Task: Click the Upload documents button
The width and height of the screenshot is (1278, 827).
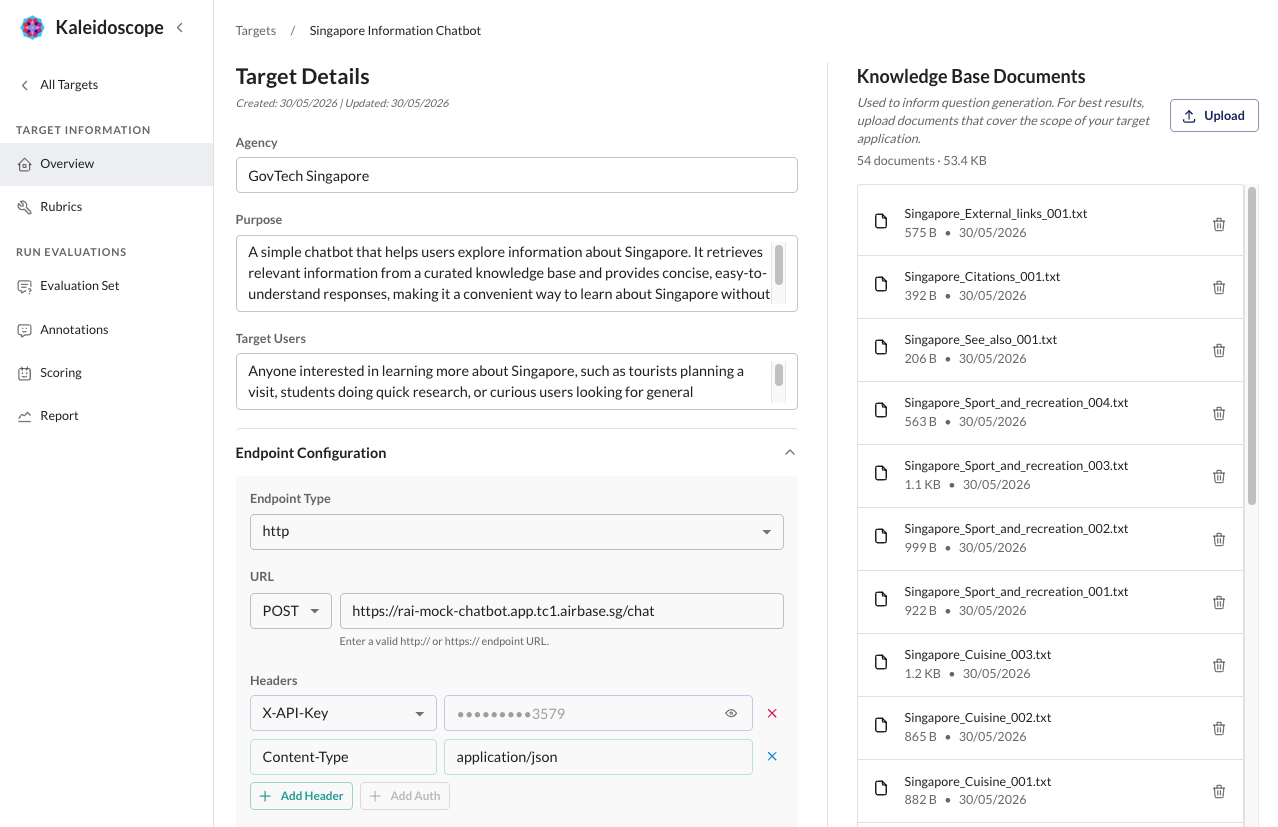Action: pos(1214,116)
